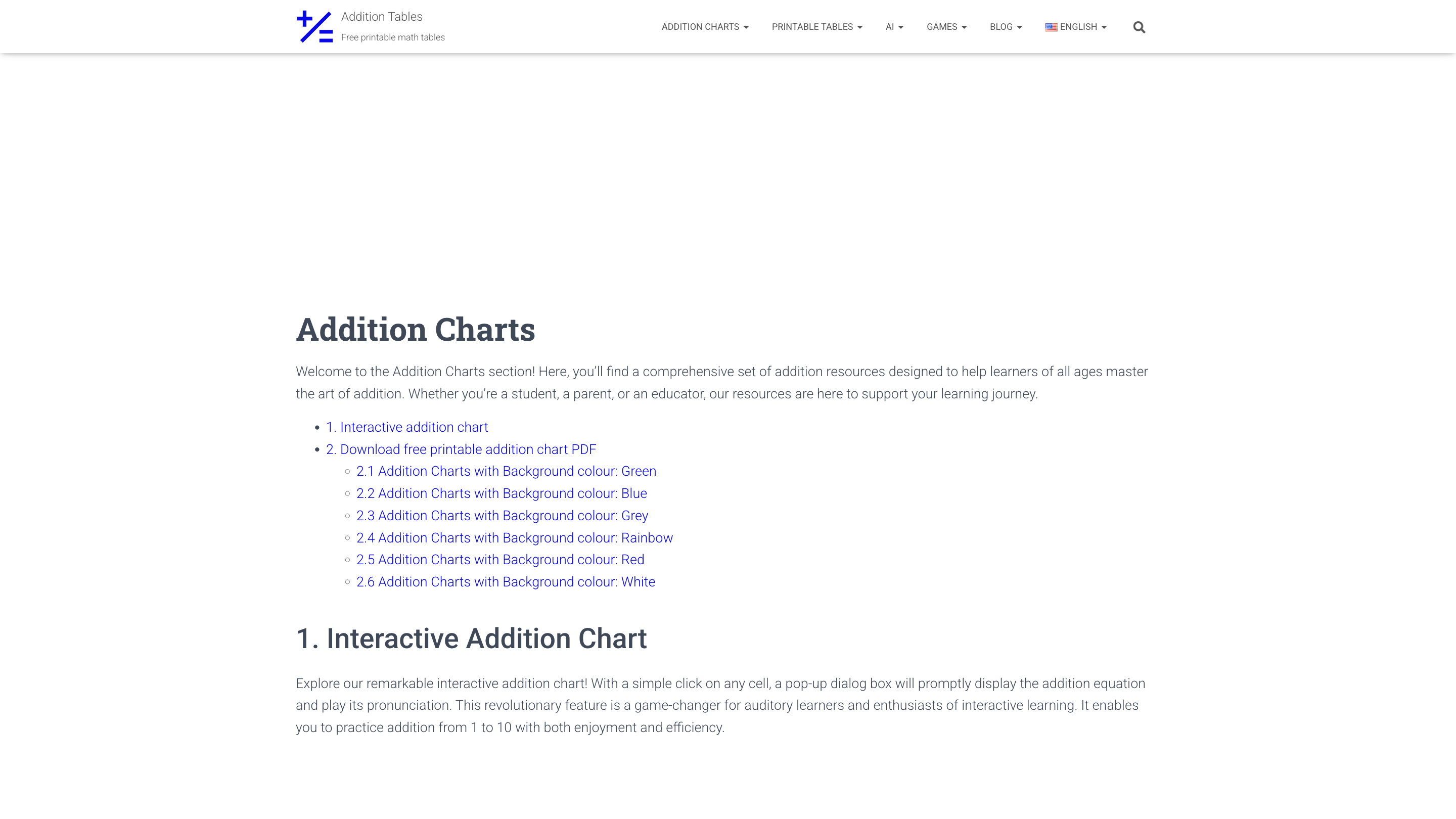Select the ADDITION CHARTS menu item
Image resolution: width=1456 pixels, height=819 pixels.
pos(701,27)
